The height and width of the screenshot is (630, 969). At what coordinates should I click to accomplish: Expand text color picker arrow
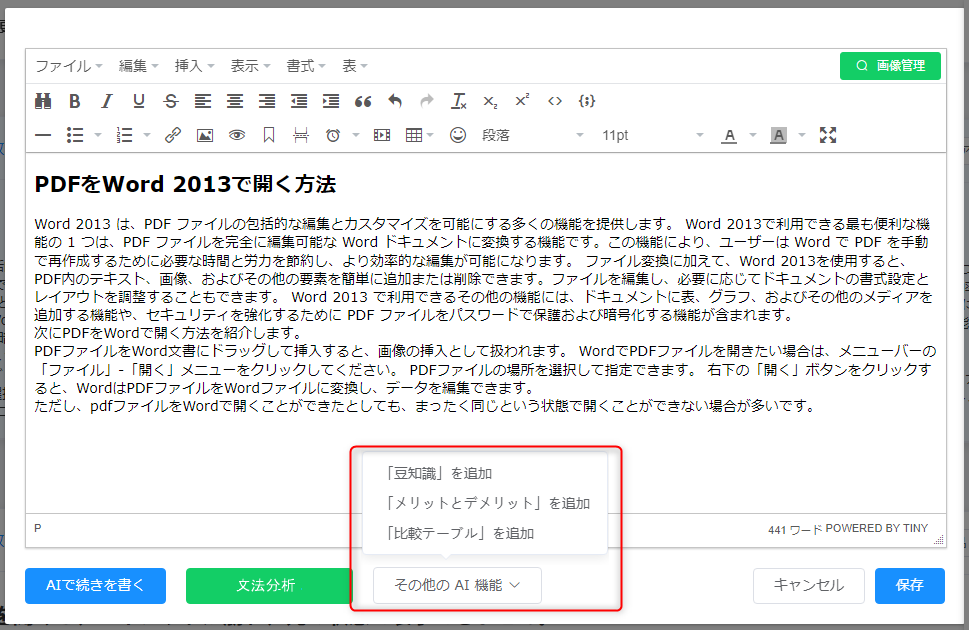pyautogui.click(x=753, y=135)
